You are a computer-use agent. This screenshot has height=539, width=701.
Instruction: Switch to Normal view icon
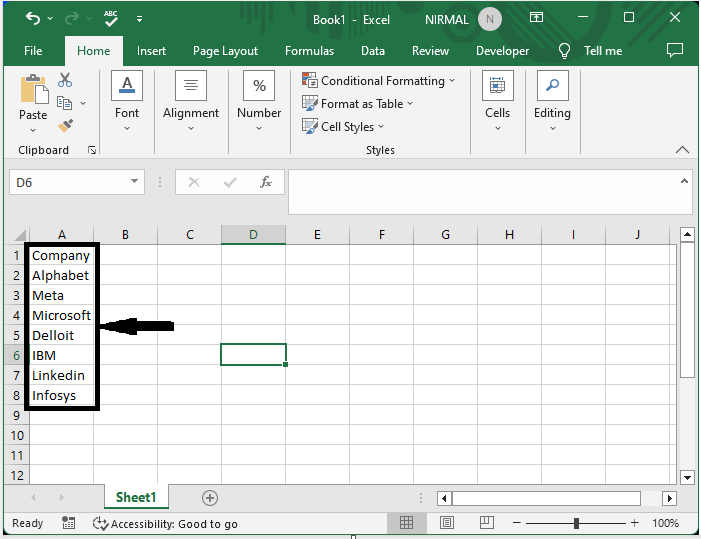pos(406,522)
